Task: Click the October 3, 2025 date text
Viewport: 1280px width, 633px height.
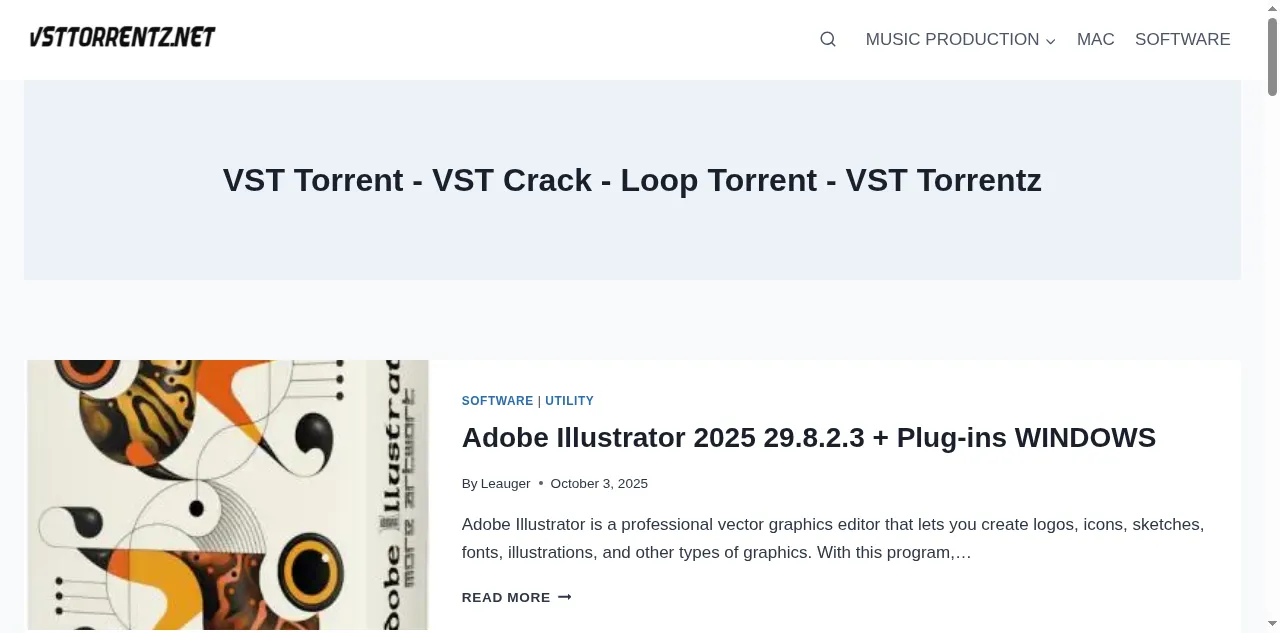Action: coord(599,484)
